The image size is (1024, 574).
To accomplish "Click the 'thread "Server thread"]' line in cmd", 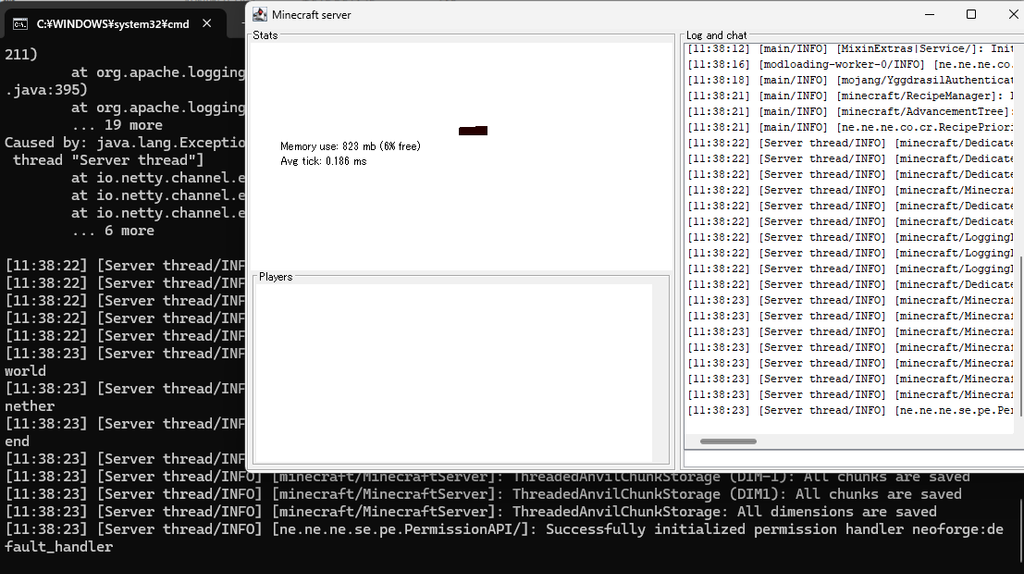I will (108, 160).
